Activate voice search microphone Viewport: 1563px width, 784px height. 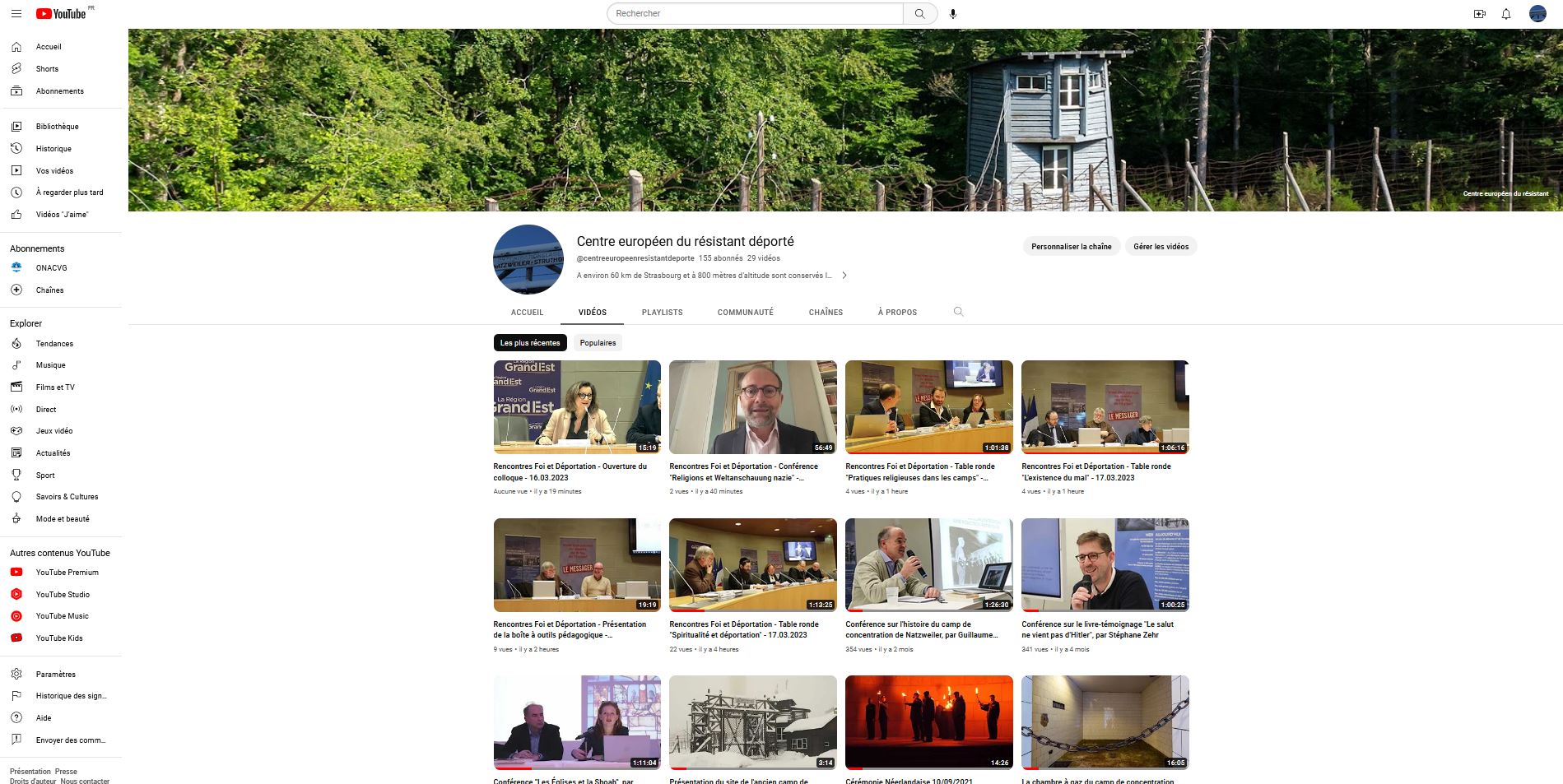953,14
